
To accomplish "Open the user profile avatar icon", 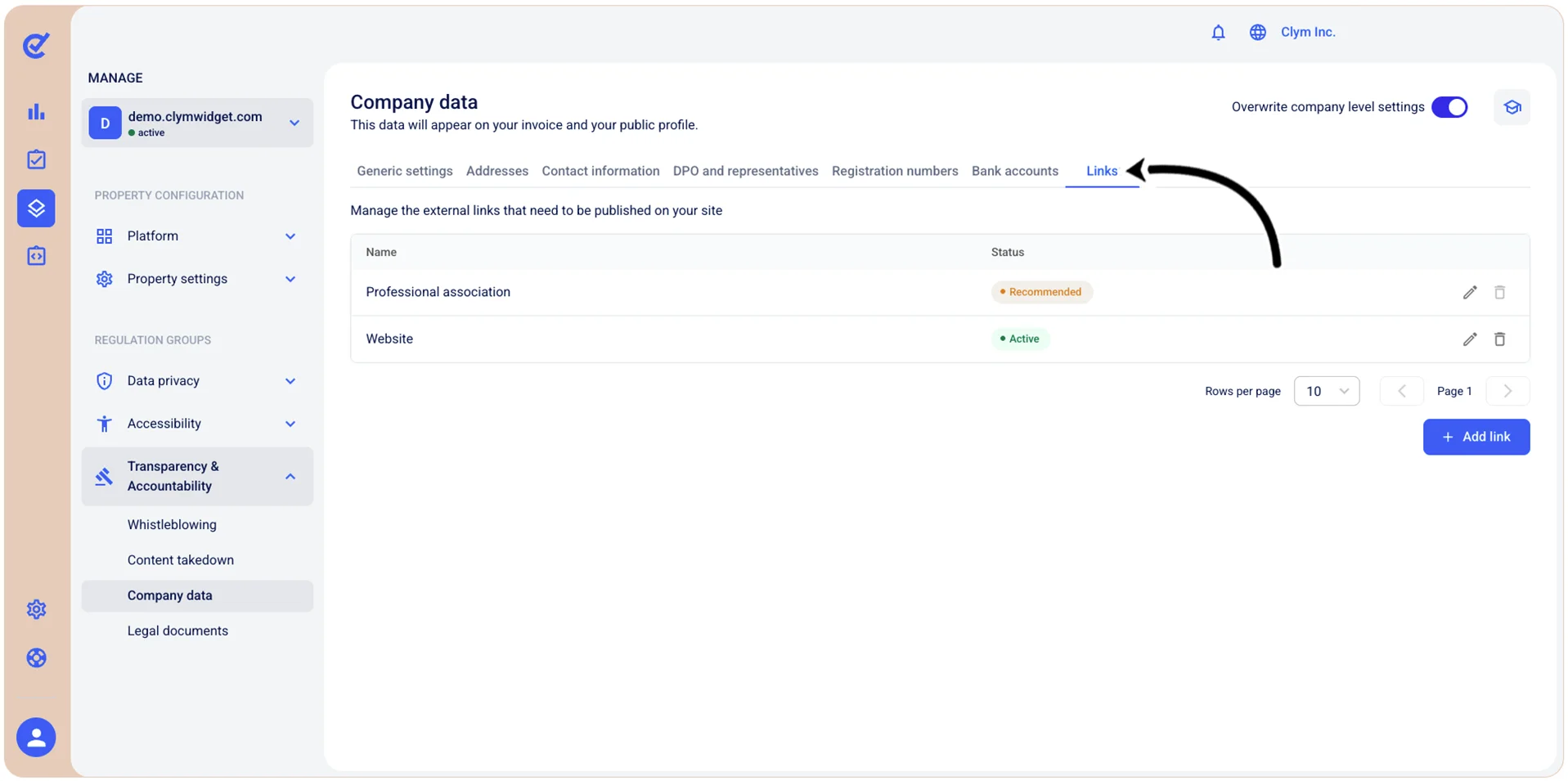I will point(36,737).
